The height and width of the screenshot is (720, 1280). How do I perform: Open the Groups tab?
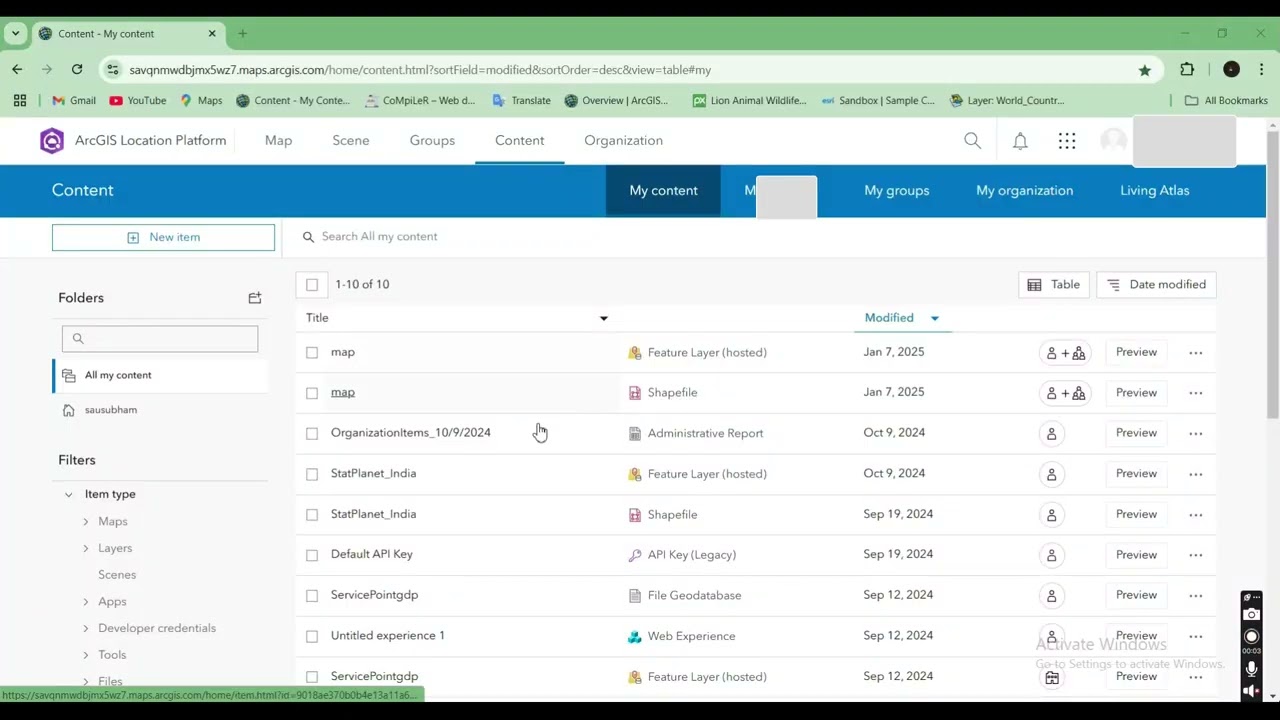[x=432, y=141]
